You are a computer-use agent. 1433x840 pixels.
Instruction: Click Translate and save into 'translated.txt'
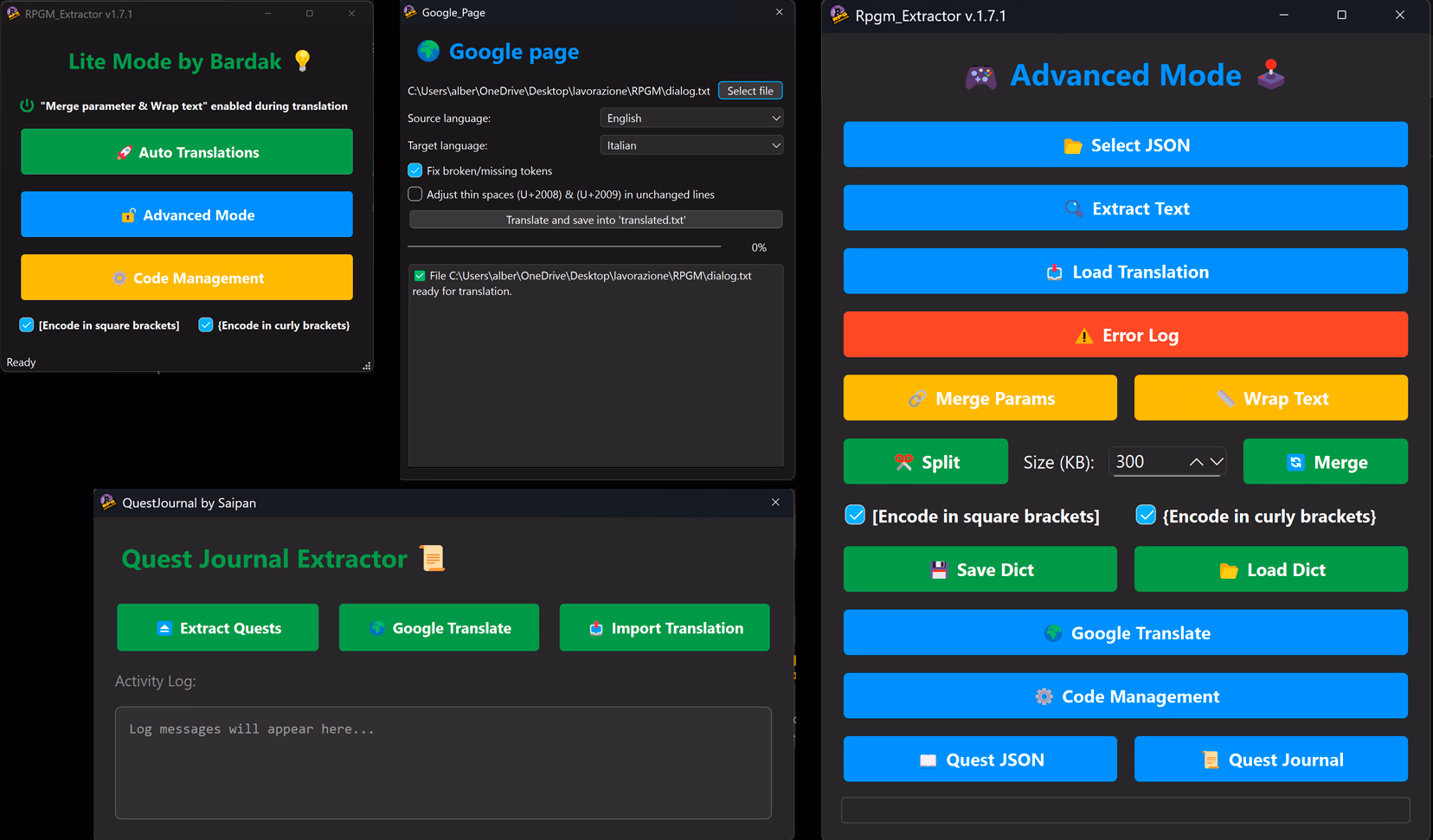pyautogui.click(x=595, y=220)
